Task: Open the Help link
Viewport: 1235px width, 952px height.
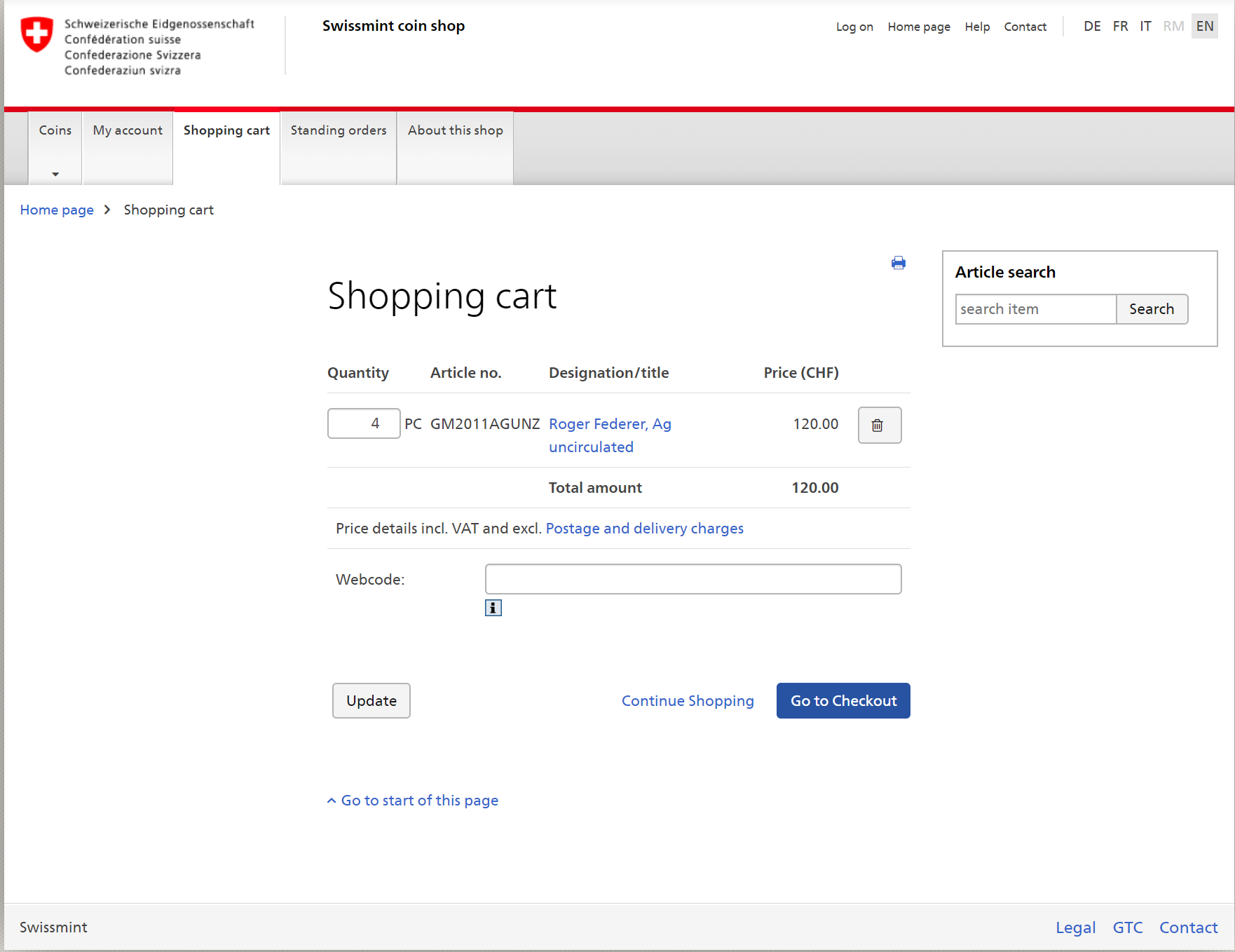Action: pyautogui.click(x=977, y=27)
